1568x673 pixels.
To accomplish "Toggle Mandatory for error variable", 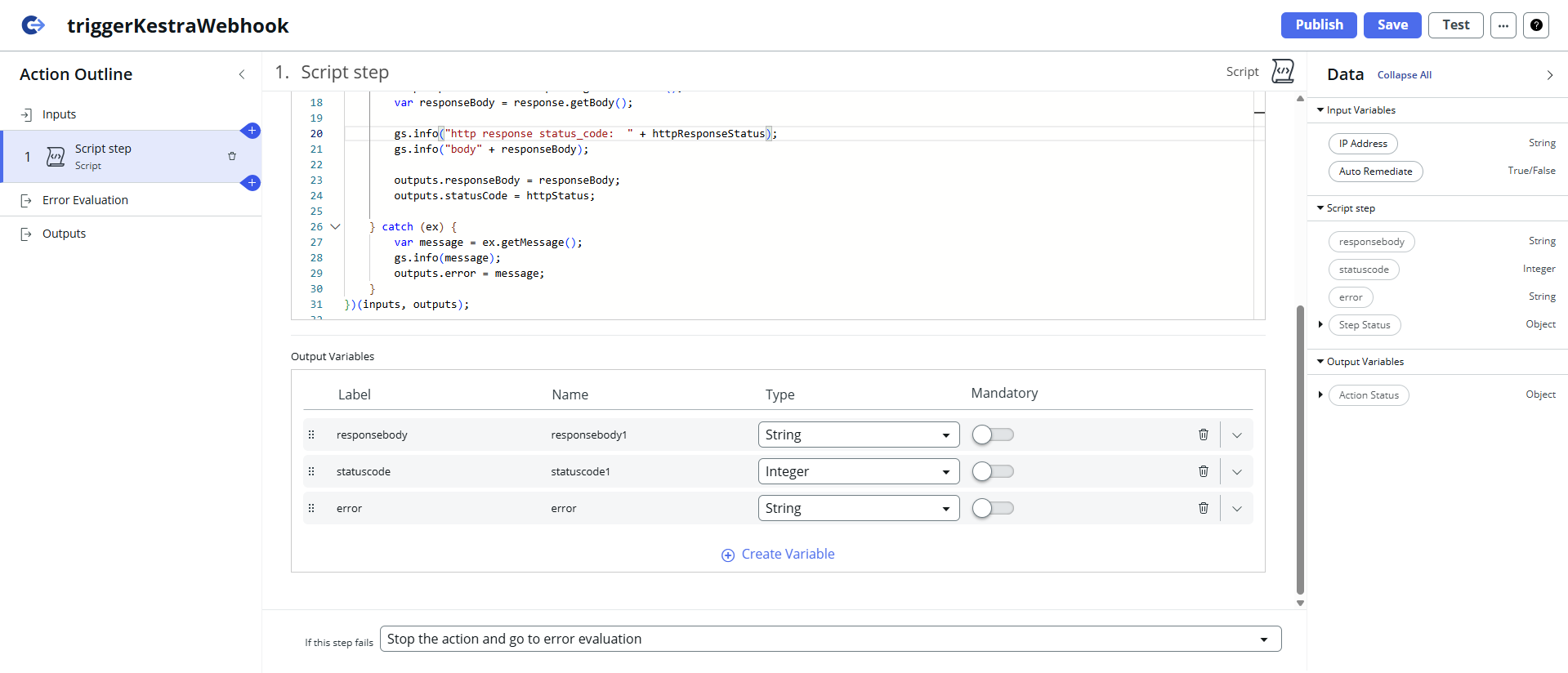I will [x=993, y=508].
